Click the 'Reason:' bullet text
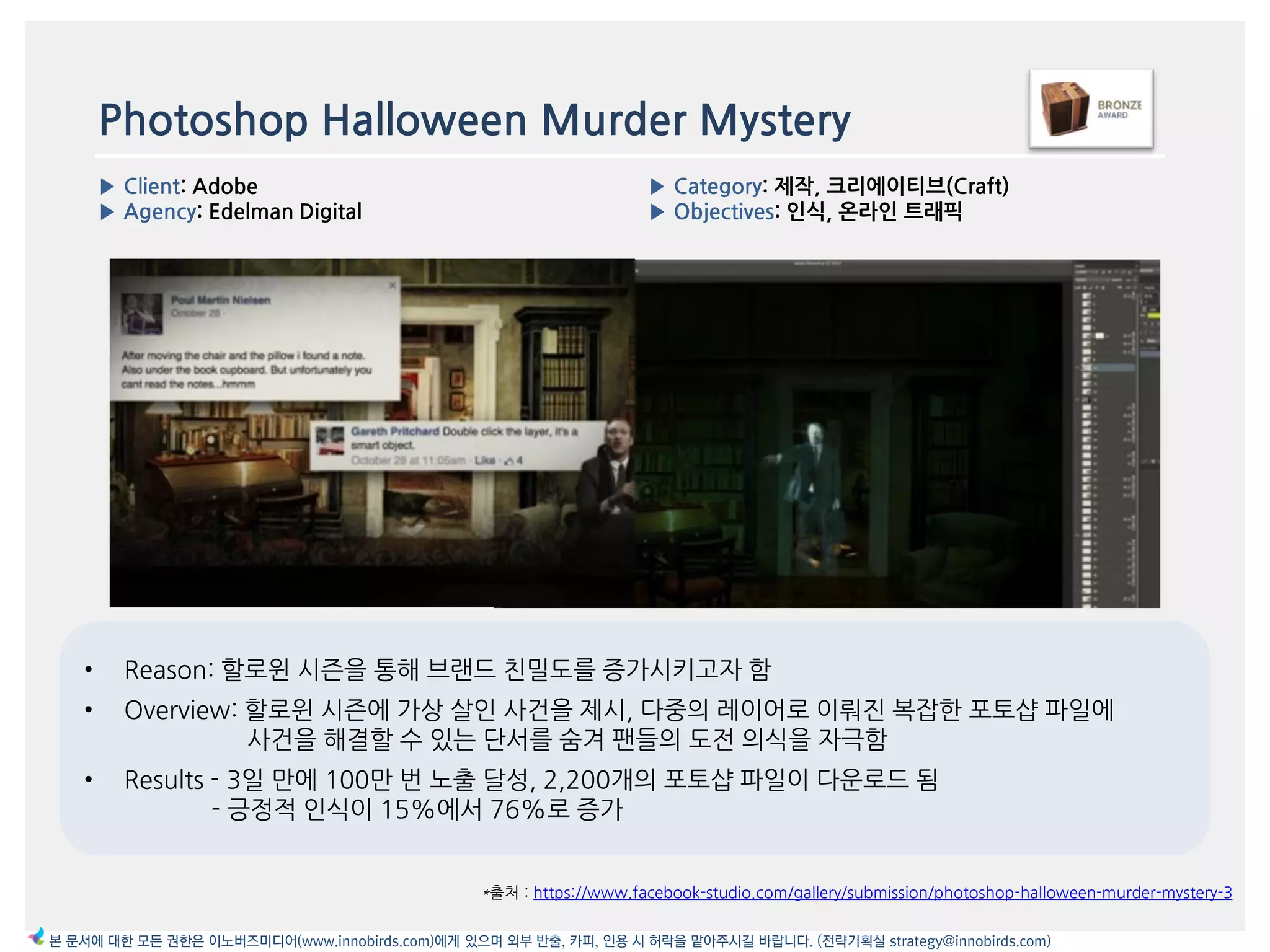This screenshot has height=952, width=1270. coord(447,669)
